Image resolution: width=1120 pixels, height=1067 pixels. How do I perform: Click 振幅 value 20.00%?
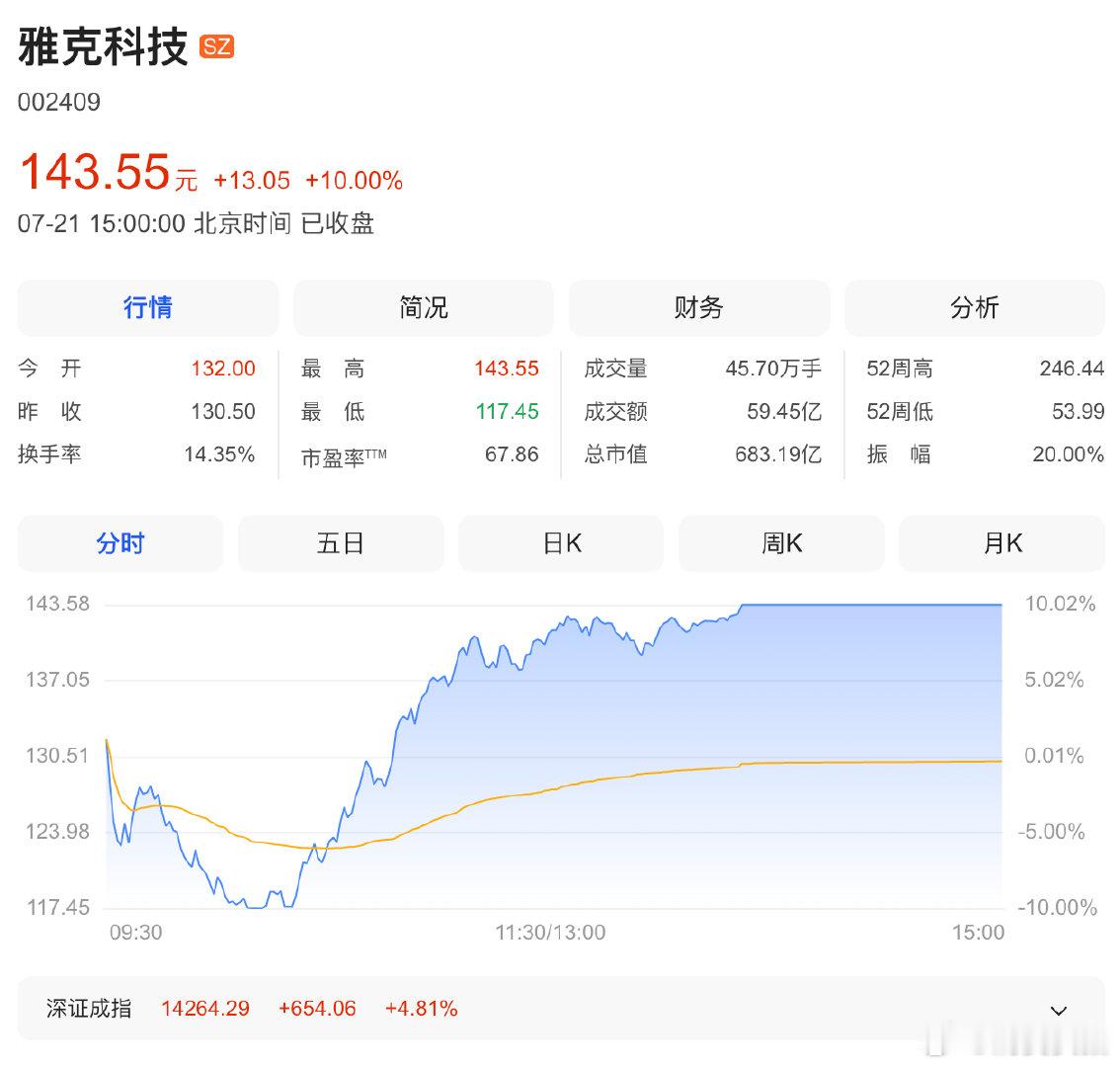click(1069, 453)
